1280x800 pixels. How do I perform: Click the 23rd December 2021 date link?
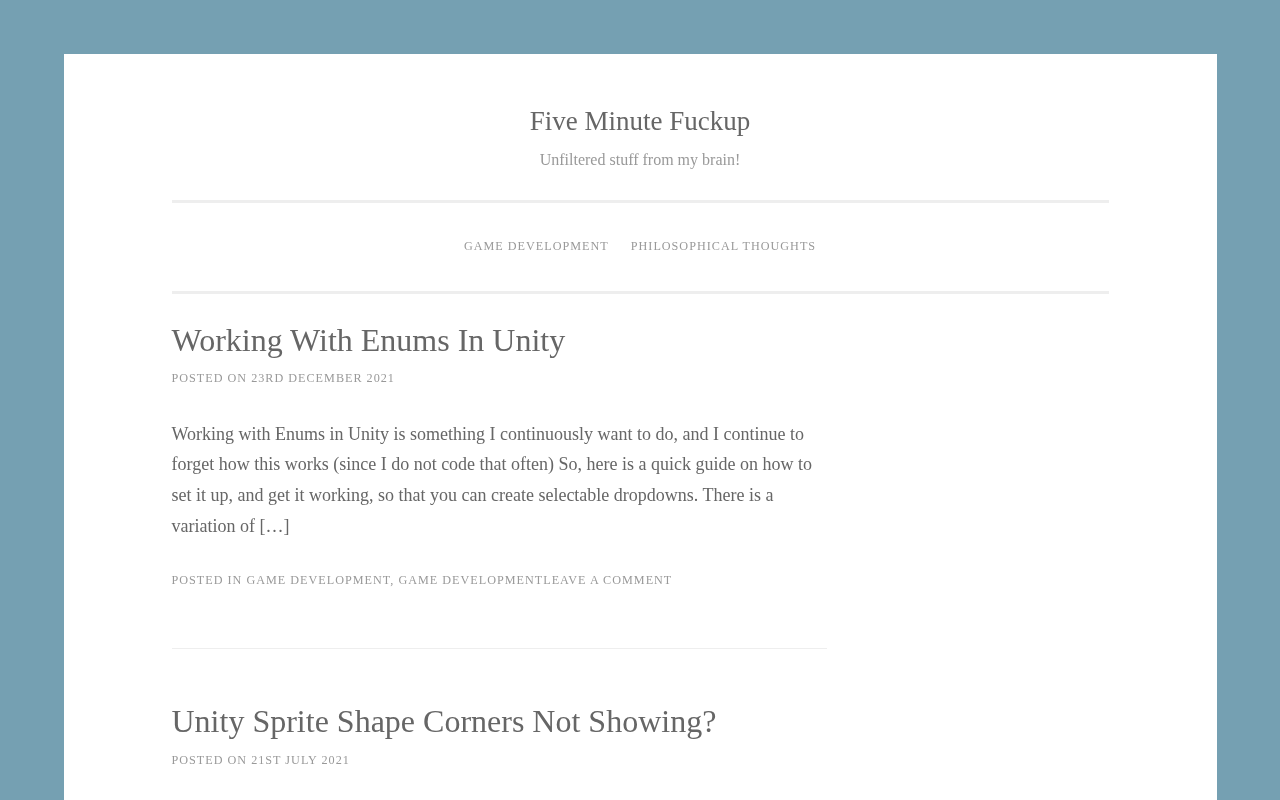(322, 378)
